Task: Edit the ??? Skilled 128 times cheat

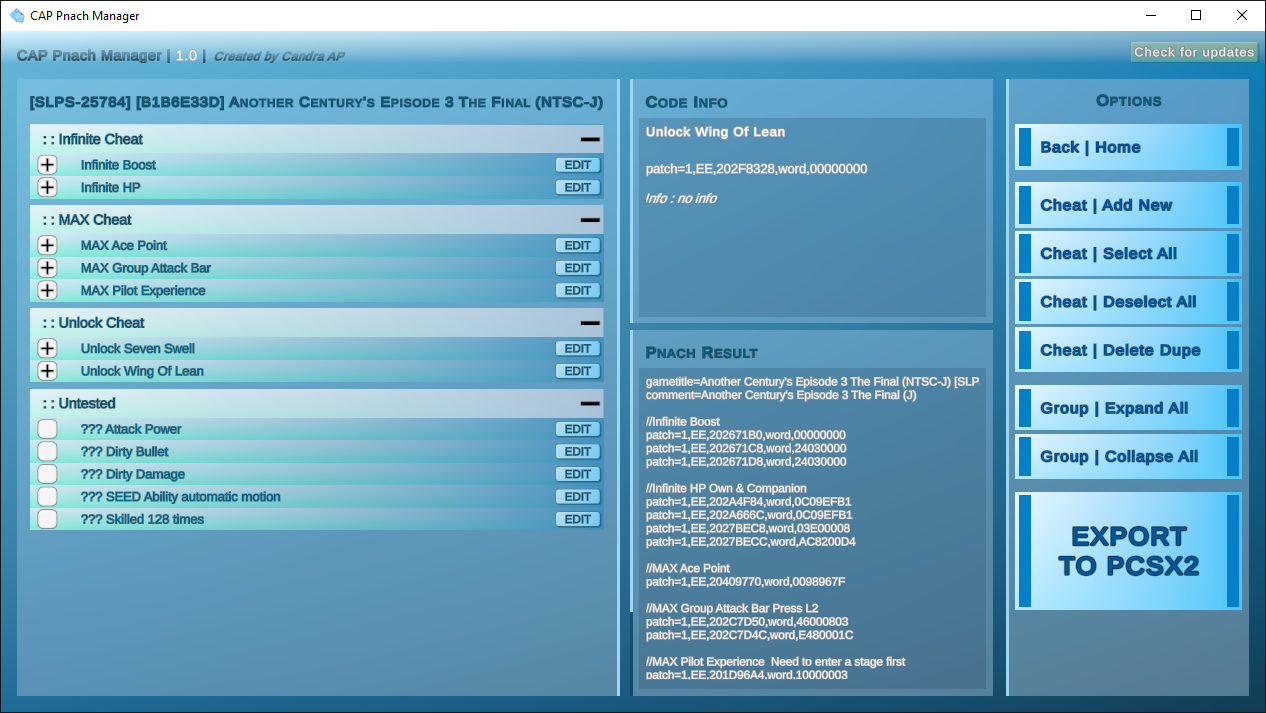Action: (578, 519)
